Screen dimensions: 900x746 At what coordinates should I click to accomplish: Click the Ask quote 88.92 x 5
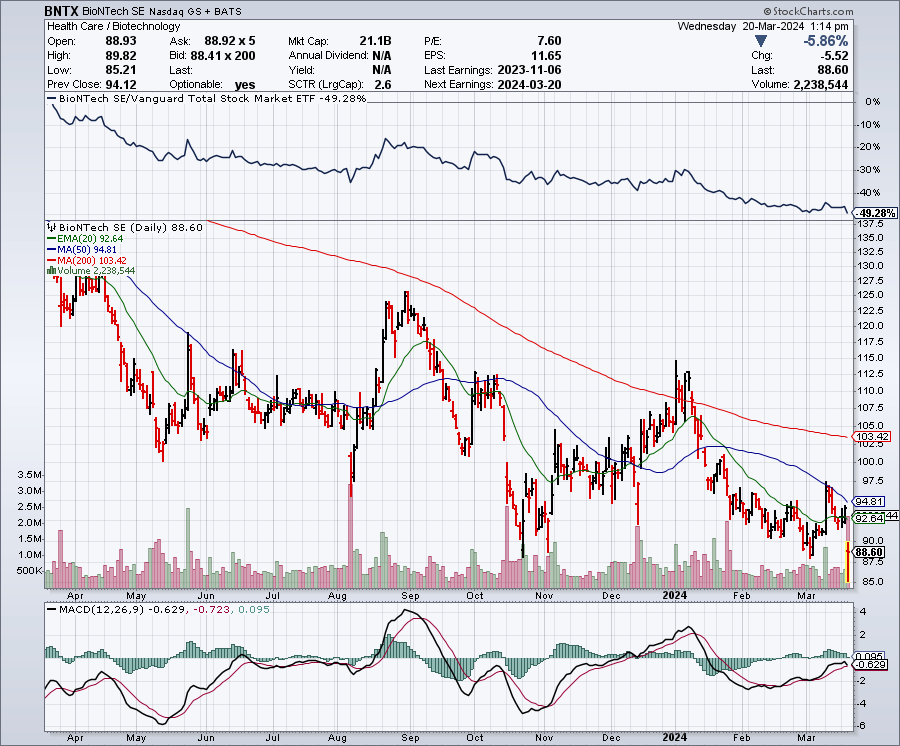(230, 41)
